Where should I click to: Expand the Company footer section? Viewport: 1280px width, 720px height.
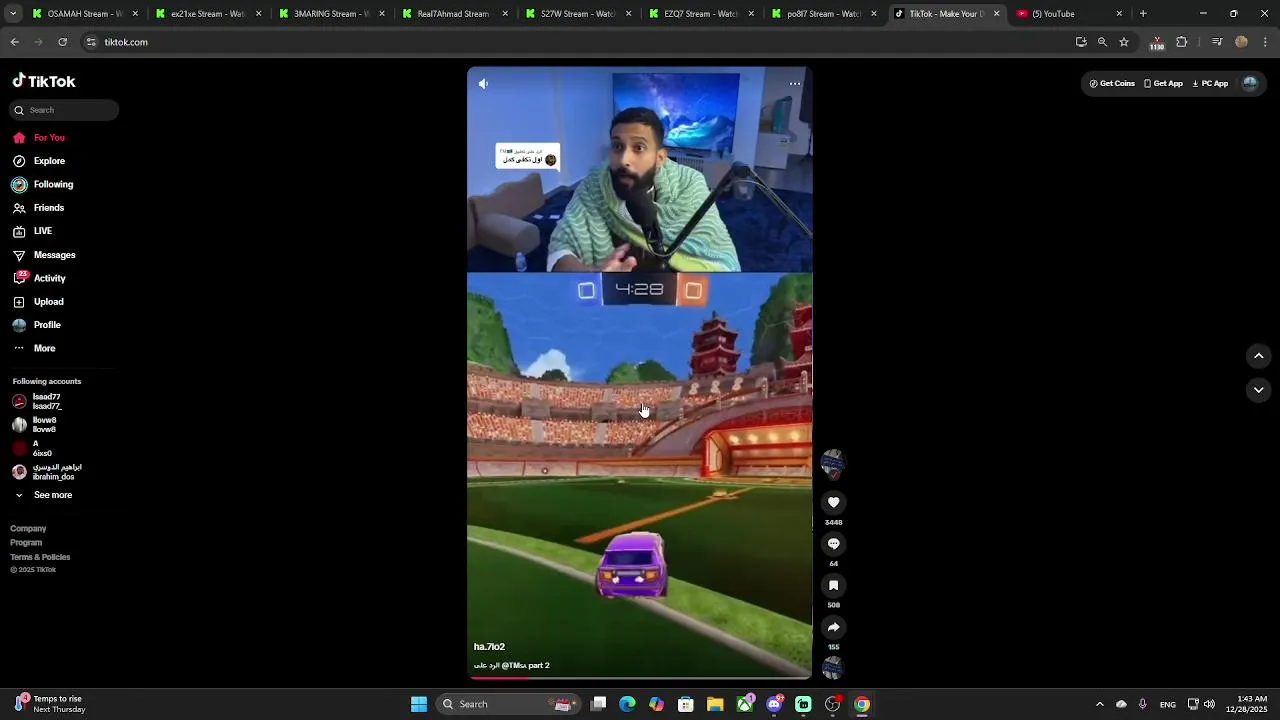(x=28, y=528)
